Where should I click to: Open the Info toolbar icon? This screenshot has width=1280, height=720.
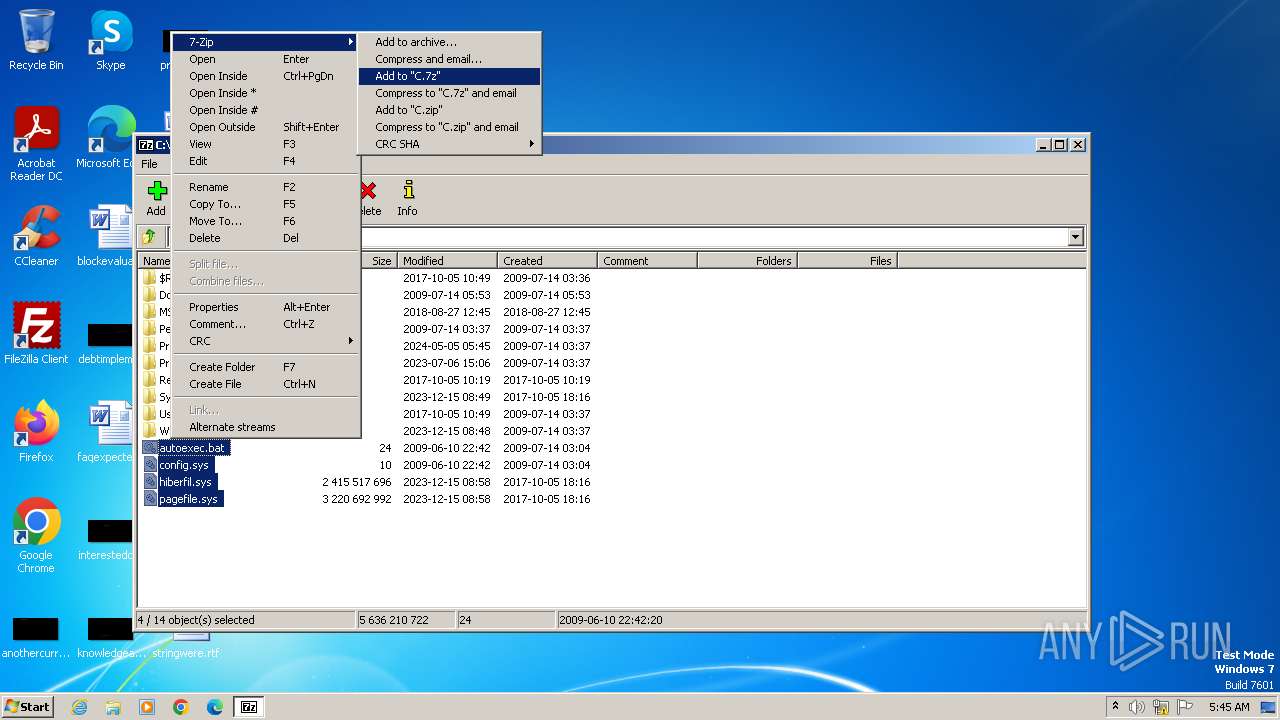(x=407, y=198)
